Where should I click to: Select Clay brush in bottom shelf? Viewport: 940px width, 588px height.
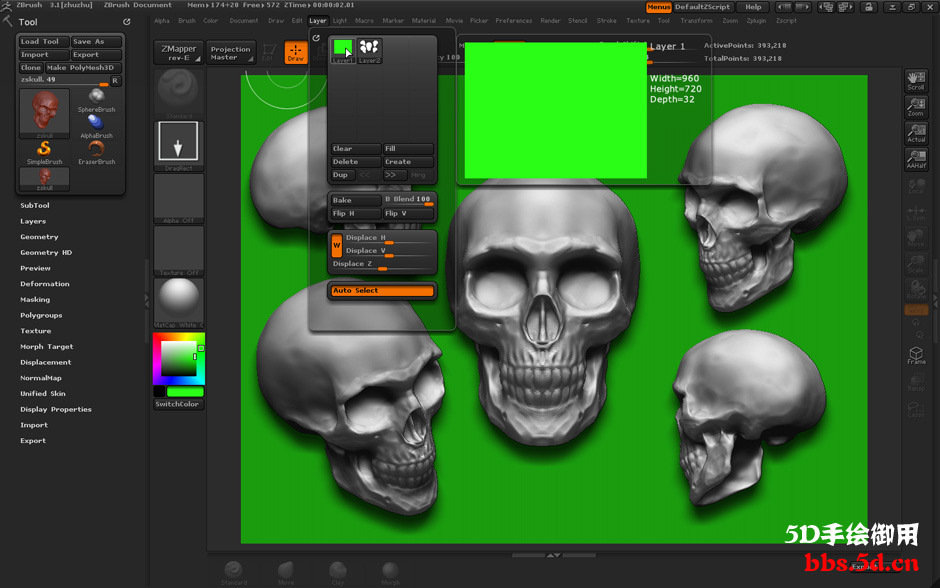click(338, 572)
